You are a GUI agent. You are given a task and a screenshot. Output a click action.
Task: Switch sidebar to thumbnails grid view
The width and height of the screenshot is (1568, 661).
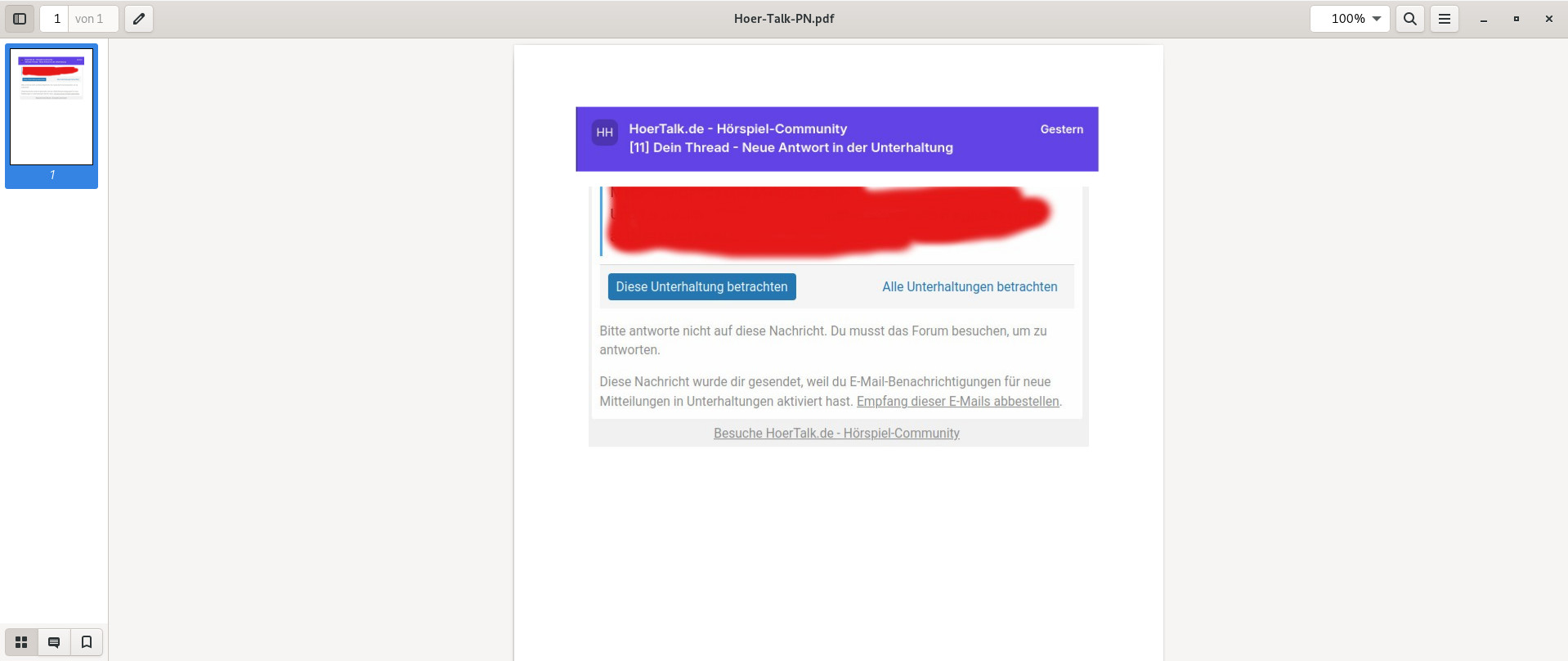pyautogui.click(x=21, y=642)
